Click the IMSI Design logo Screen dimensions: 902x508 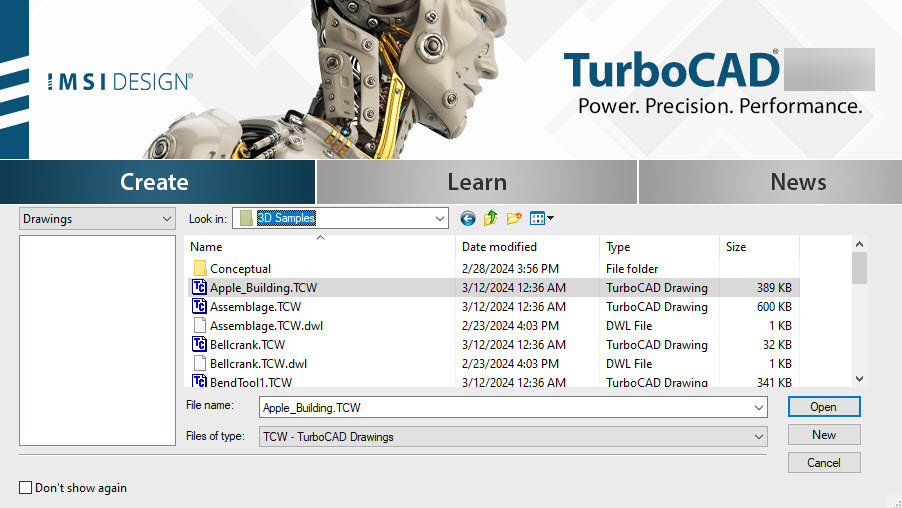click(120, 82)
